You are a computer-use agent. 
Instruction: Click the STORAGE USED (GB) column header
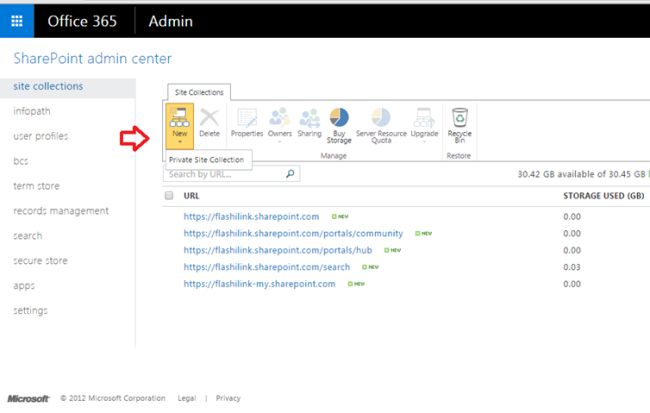(x=604, y=196)
